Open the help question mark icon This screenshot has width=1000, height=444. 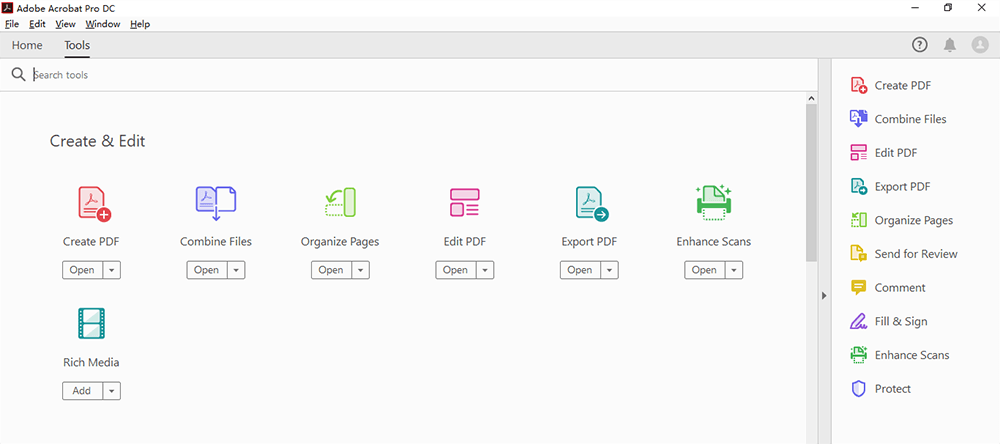pos(919,45)
